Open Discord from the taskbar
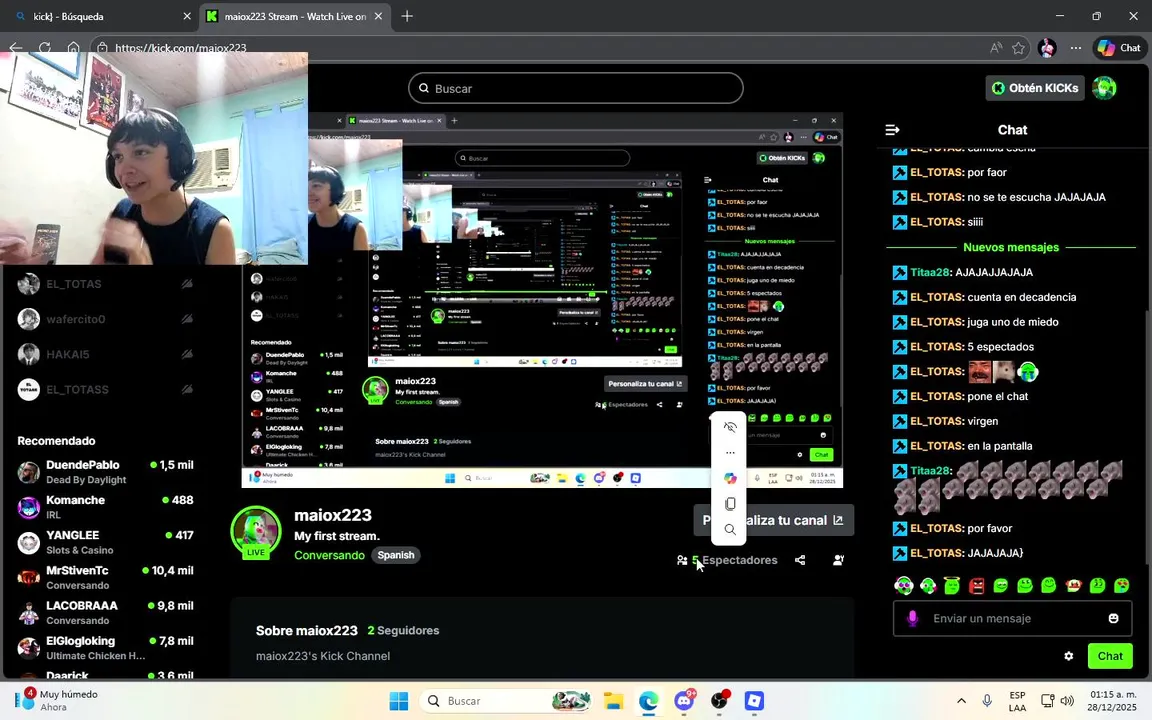This screenshot has height=720, width=1152. coord(685,701)
